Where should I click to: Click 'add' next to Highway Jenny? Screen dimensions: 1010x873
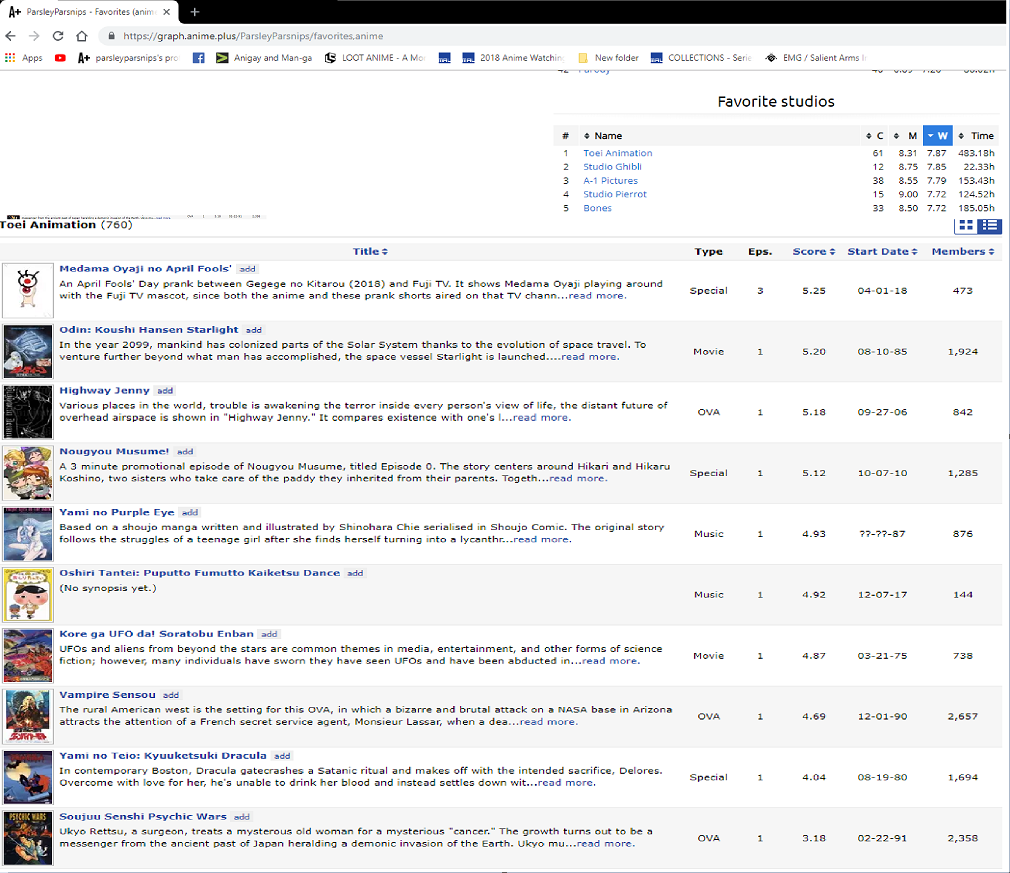pos(165,391)
